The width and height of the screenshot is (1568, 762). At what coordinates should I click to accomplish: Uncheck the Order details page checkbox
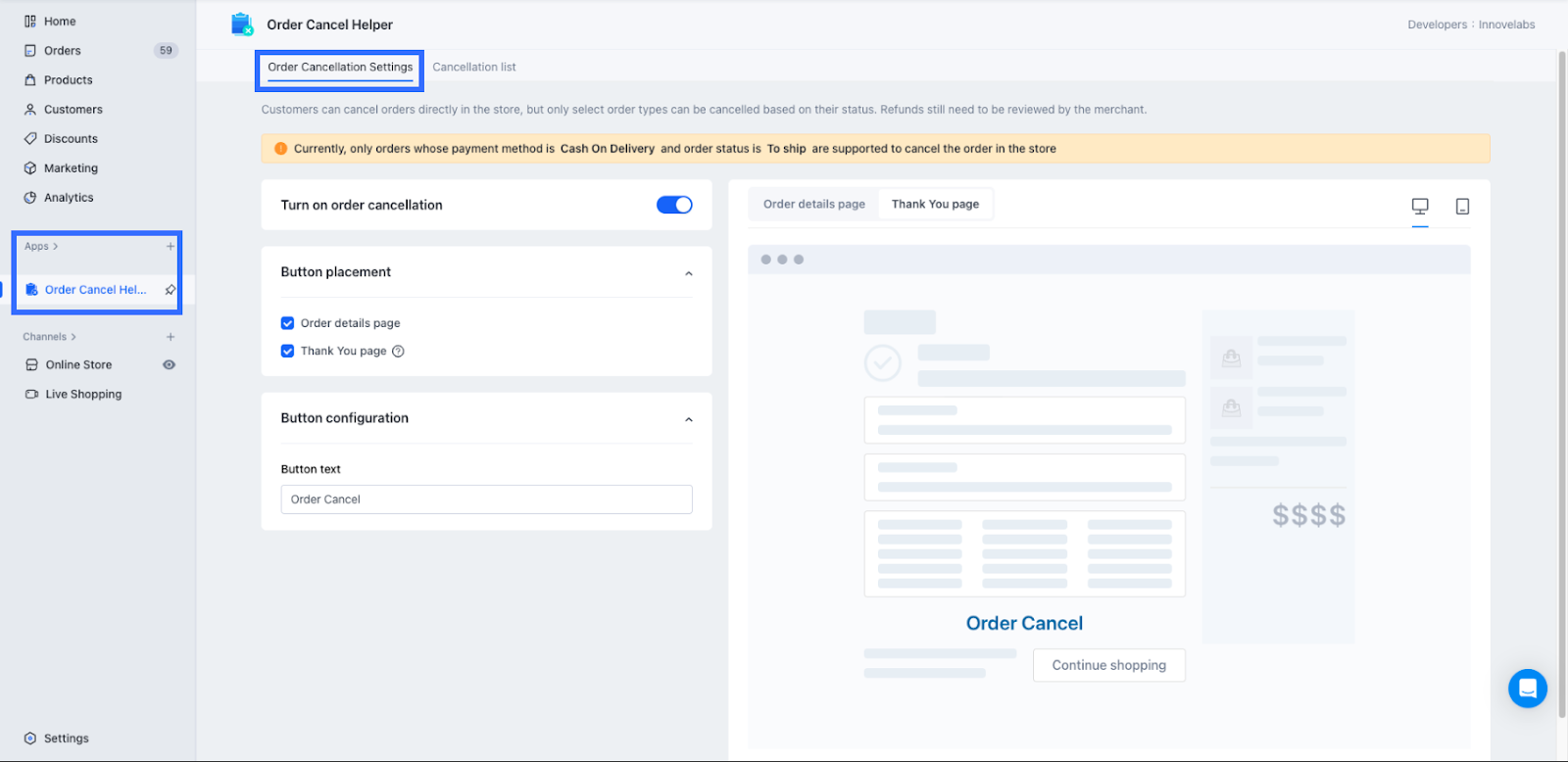[287, 323]
